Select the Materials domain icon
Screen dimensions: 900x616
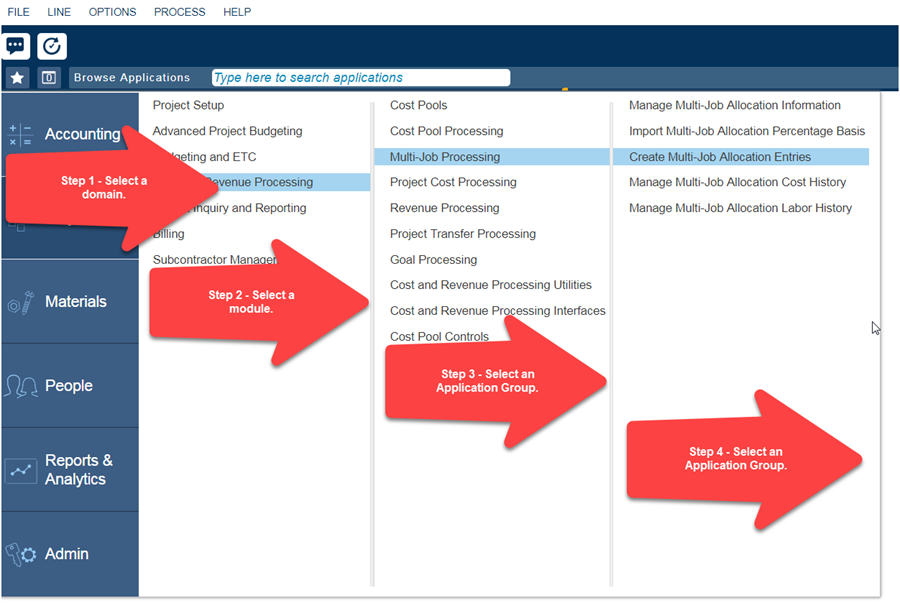21,302
